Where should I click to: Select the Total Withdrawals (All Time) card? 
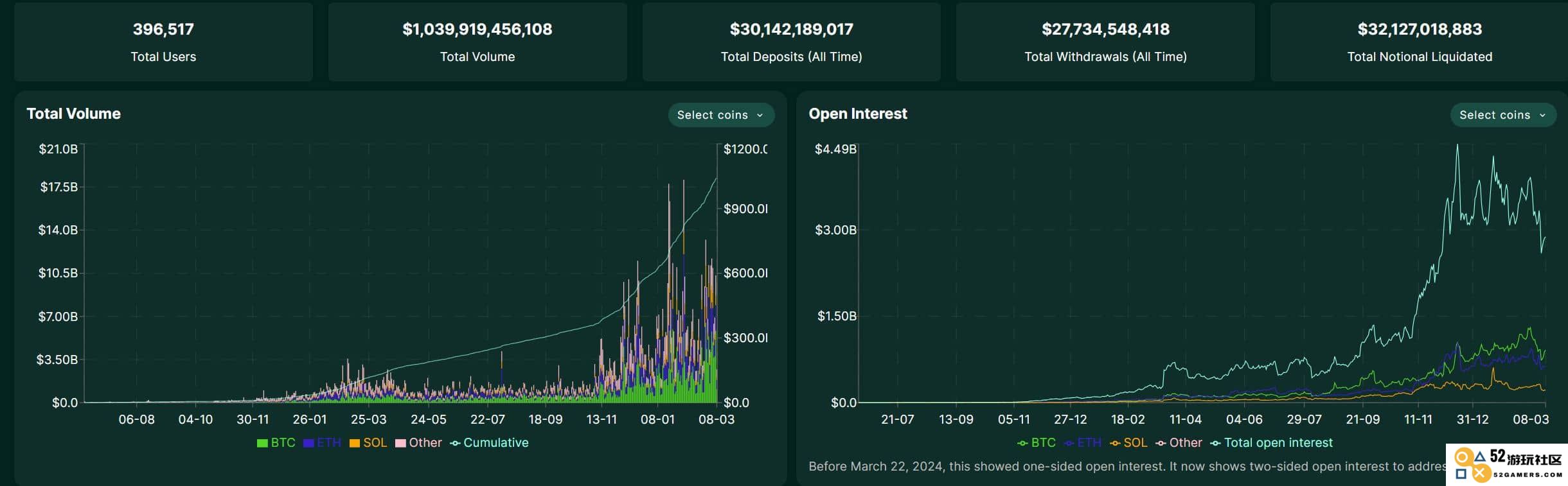pos(1105,42)
